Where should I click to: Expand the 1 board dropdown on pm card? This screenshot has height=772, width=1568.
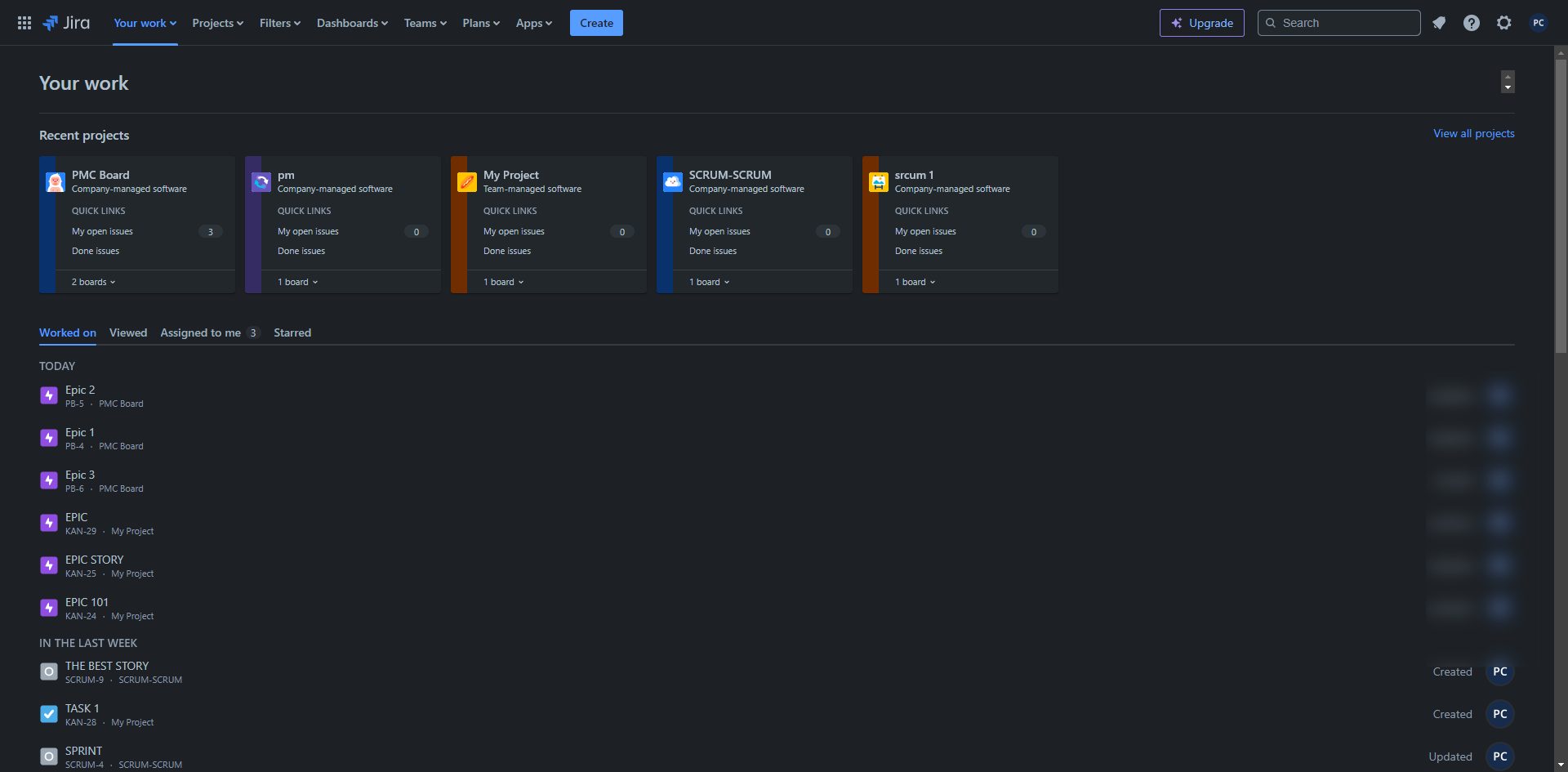pos(298,282)
